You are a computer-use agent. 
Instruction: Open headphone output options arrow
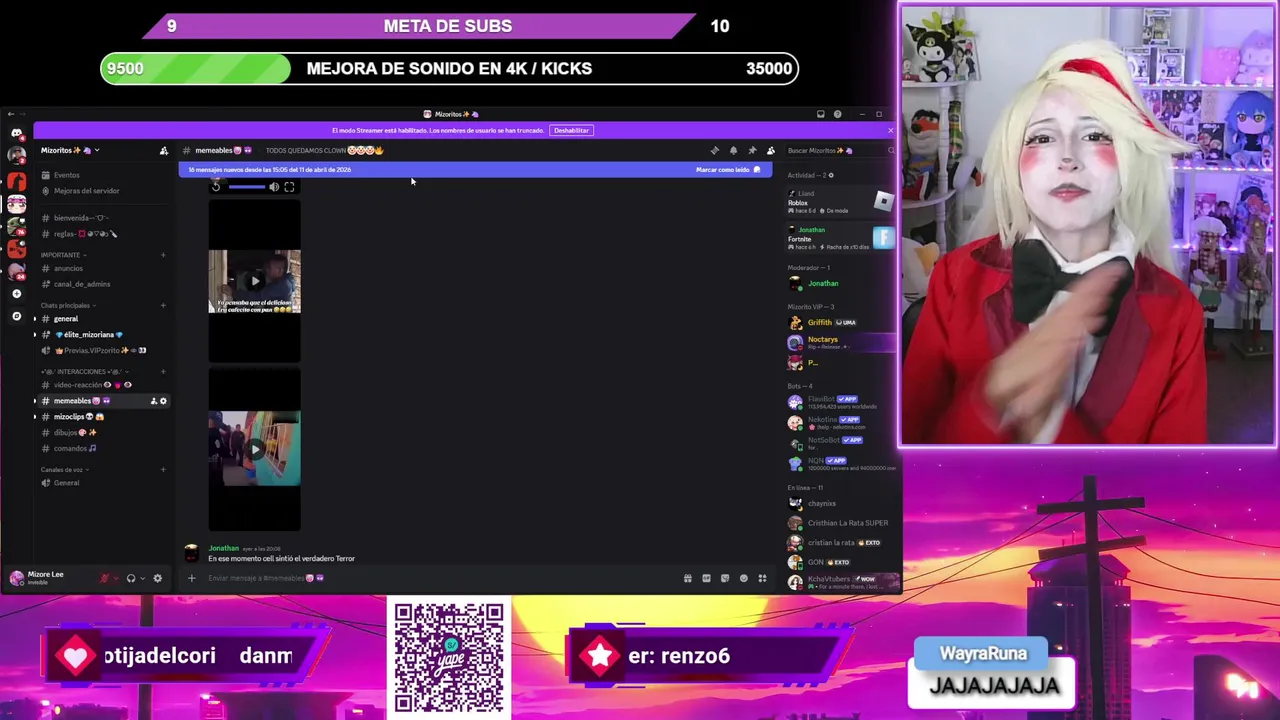pos(142,578)
